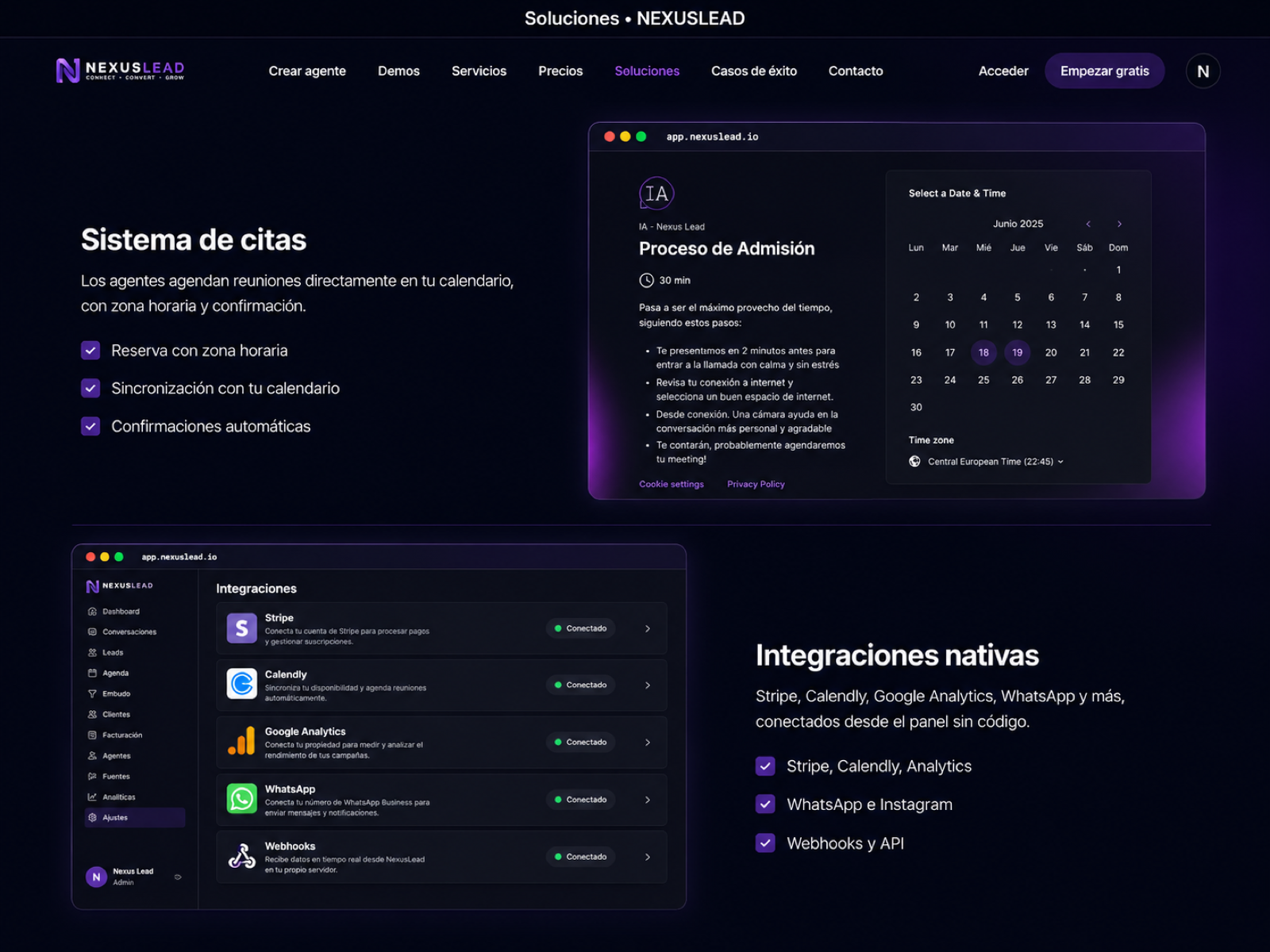Open the N user avatar in the header
The image size is (1270, 952).
(x=1203, y=71)
